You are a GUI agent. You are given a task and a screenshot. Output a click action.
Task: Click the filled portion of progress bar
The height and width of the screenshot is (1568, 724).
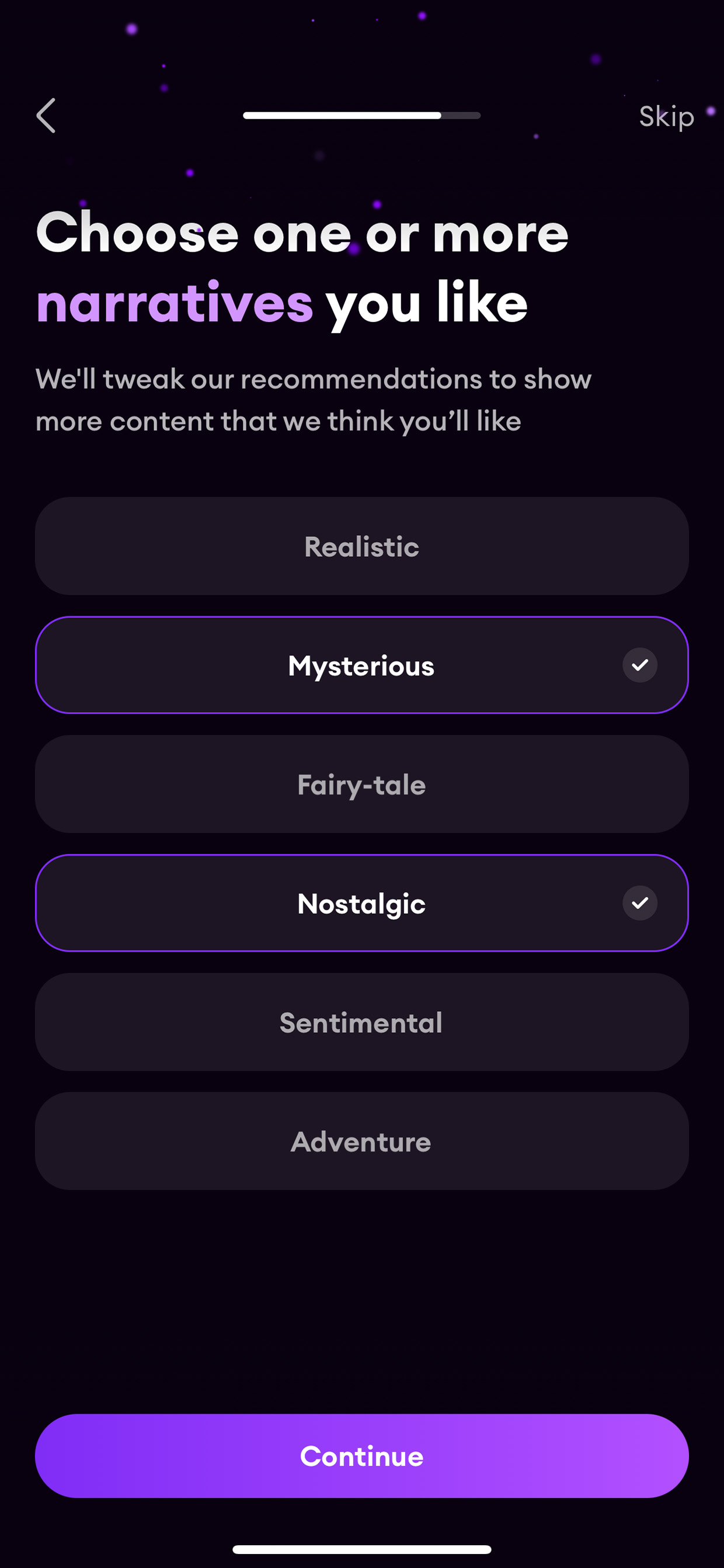coord(342,116)
